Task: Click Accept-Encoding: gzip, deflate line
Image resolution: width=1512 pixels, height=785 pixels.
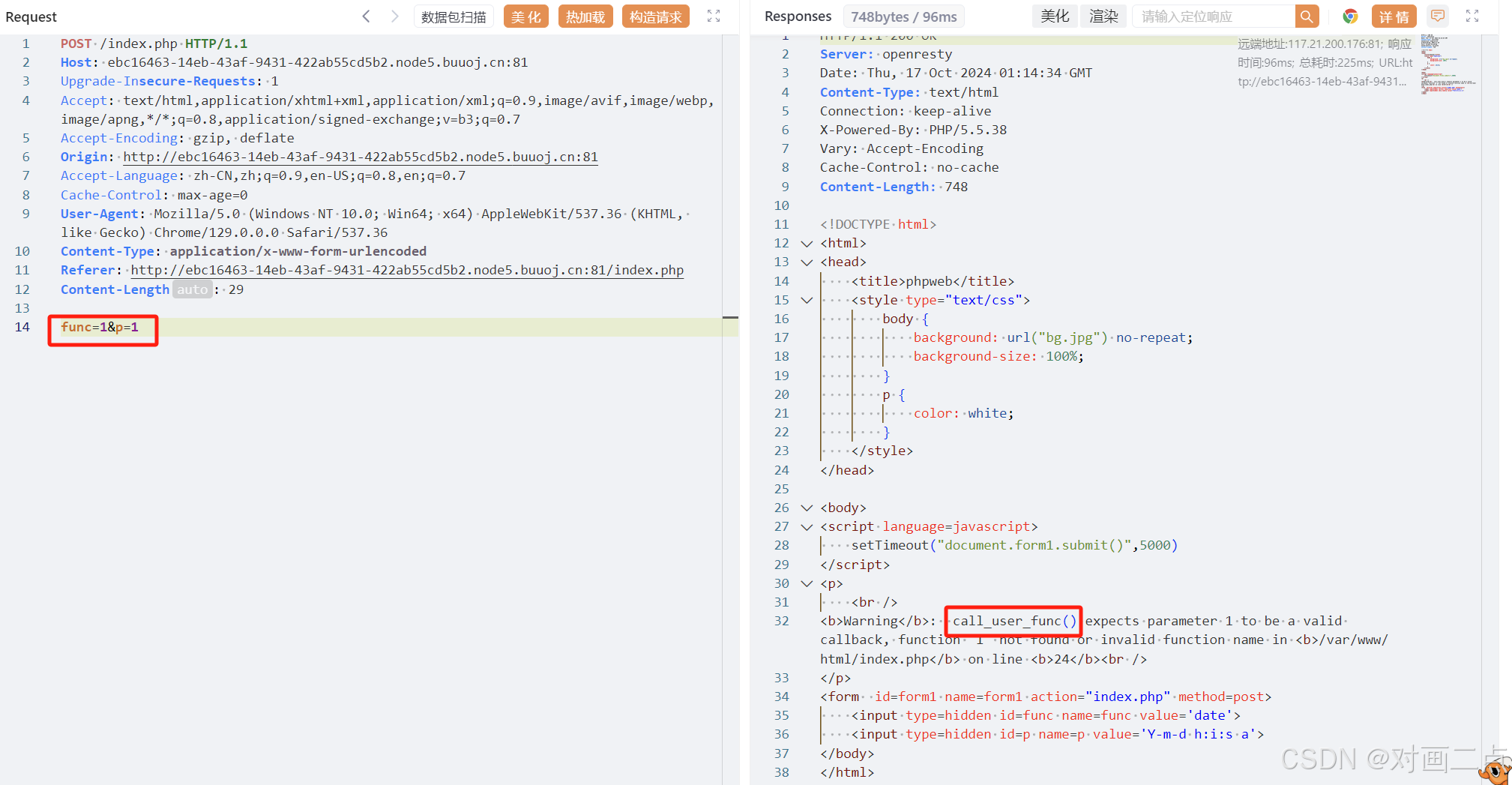Action: pos(178,138)
